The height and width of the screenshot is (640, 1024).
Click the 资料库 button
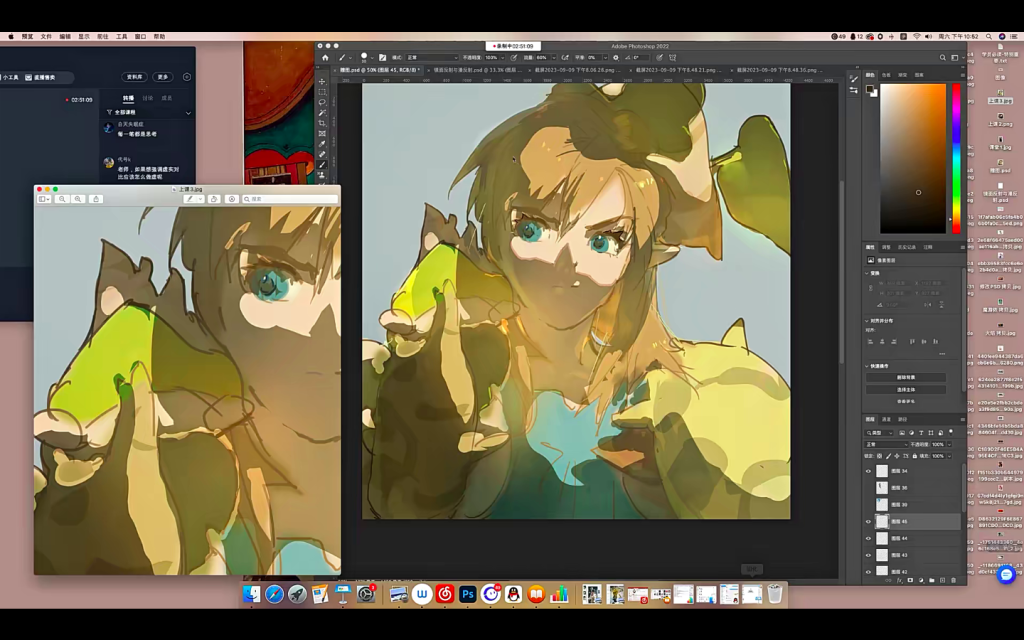tap(135, 77)
